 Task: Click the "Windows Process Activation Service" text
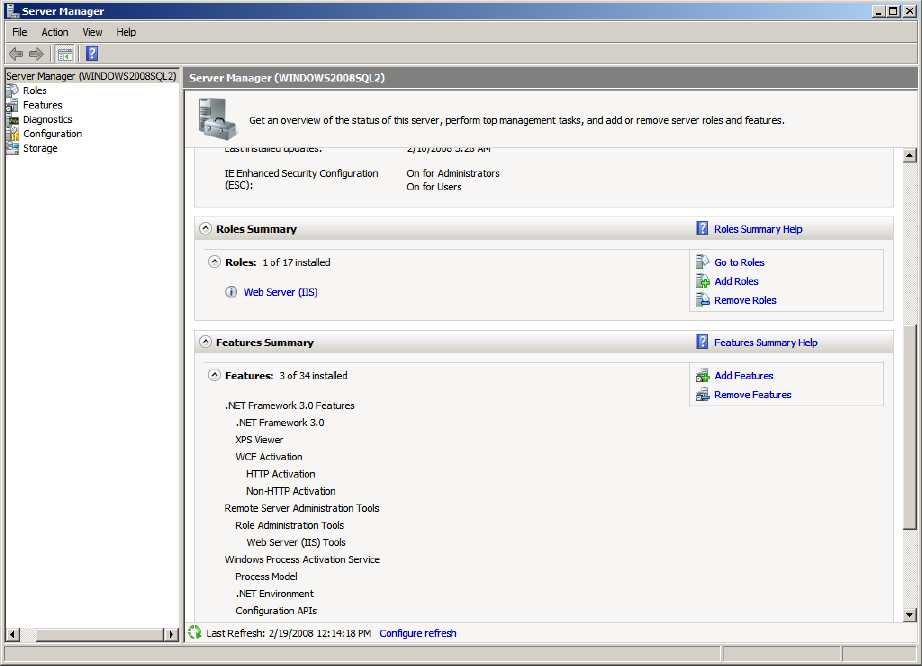302,560
